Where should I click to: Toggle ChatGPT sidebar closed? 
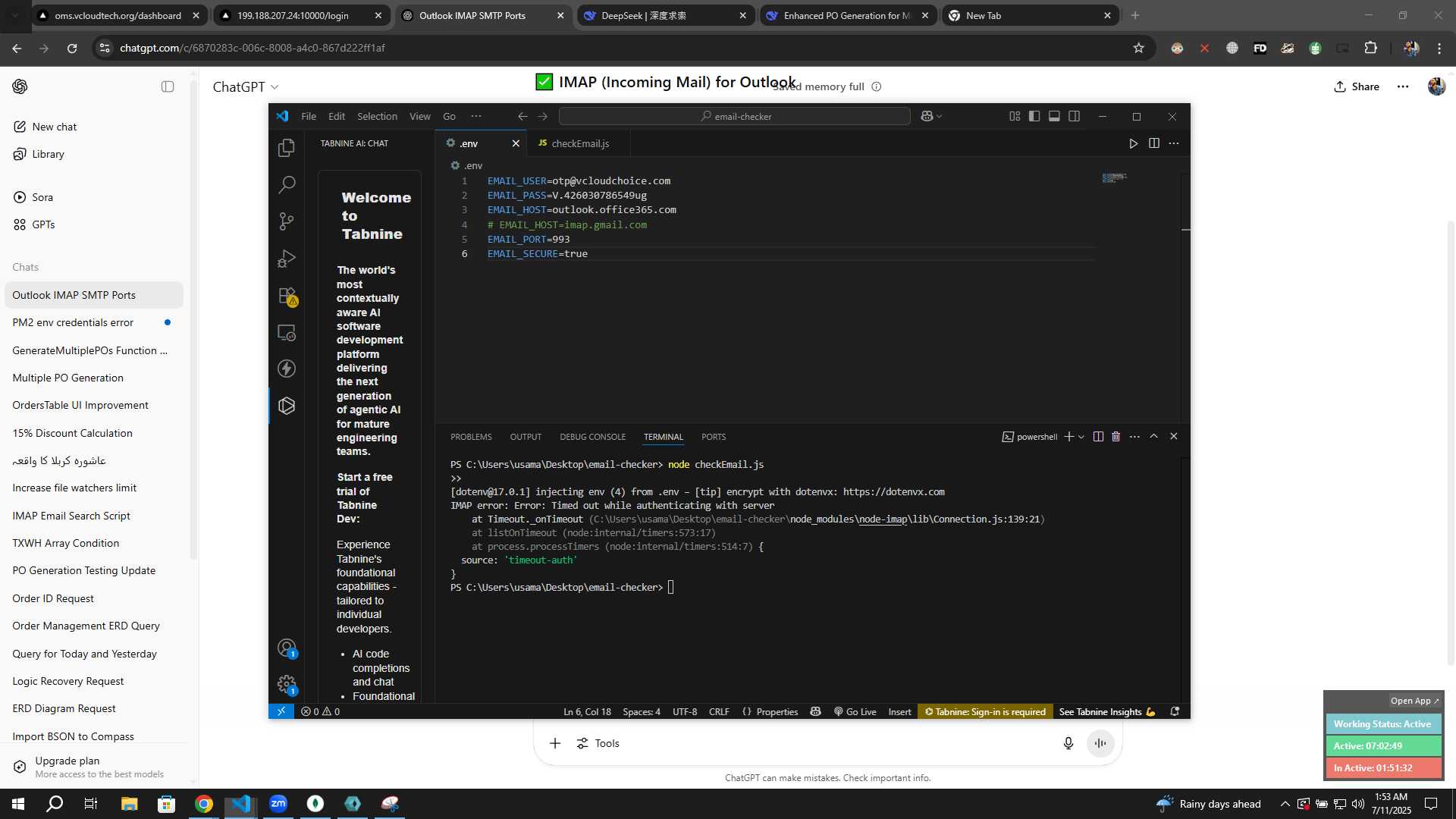coord(168,86)
